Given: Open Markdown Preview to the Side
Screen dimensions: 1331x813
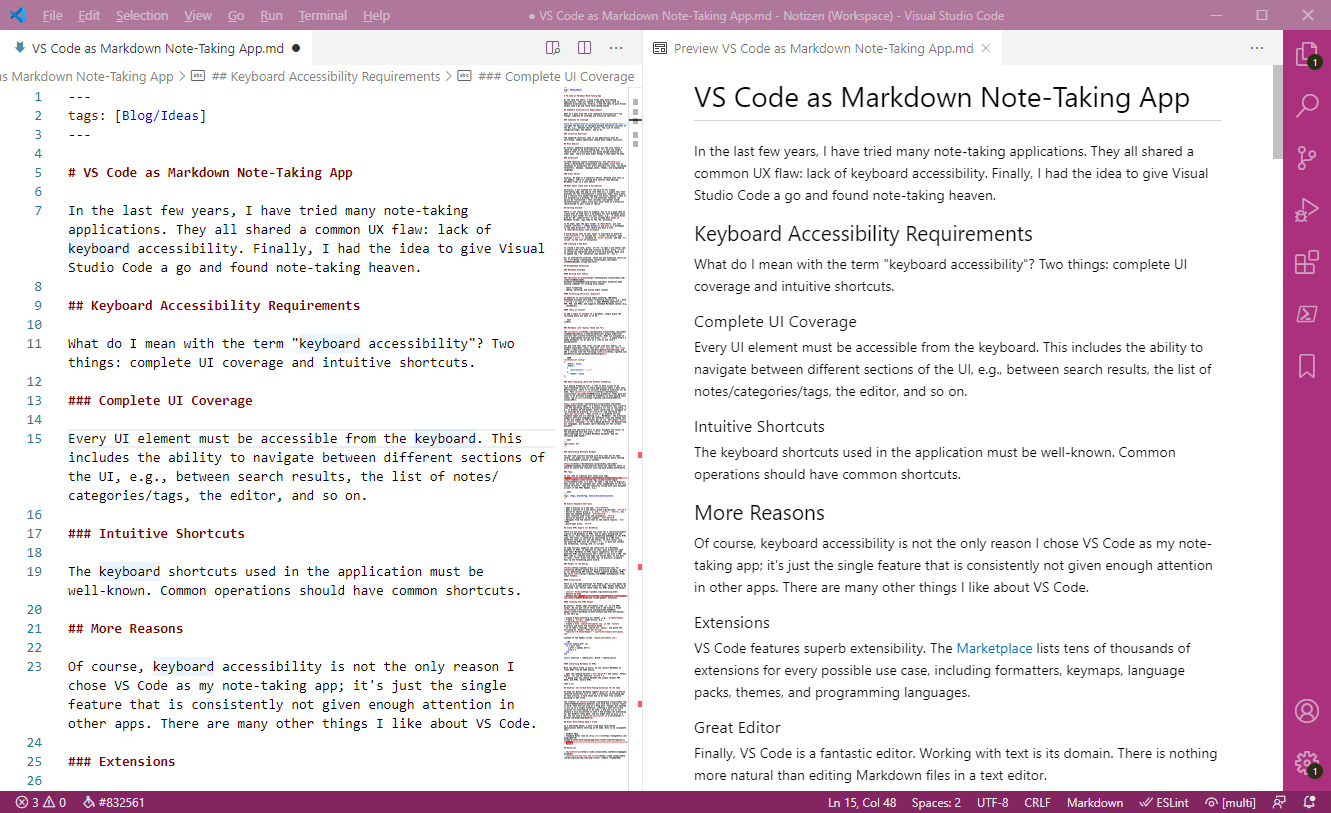Looking at the screenshot, I should 553,47.
